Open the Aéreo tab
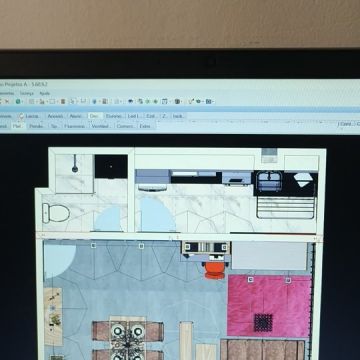The height and width of the screenshot is (360, 360). (x=75, y=116)
